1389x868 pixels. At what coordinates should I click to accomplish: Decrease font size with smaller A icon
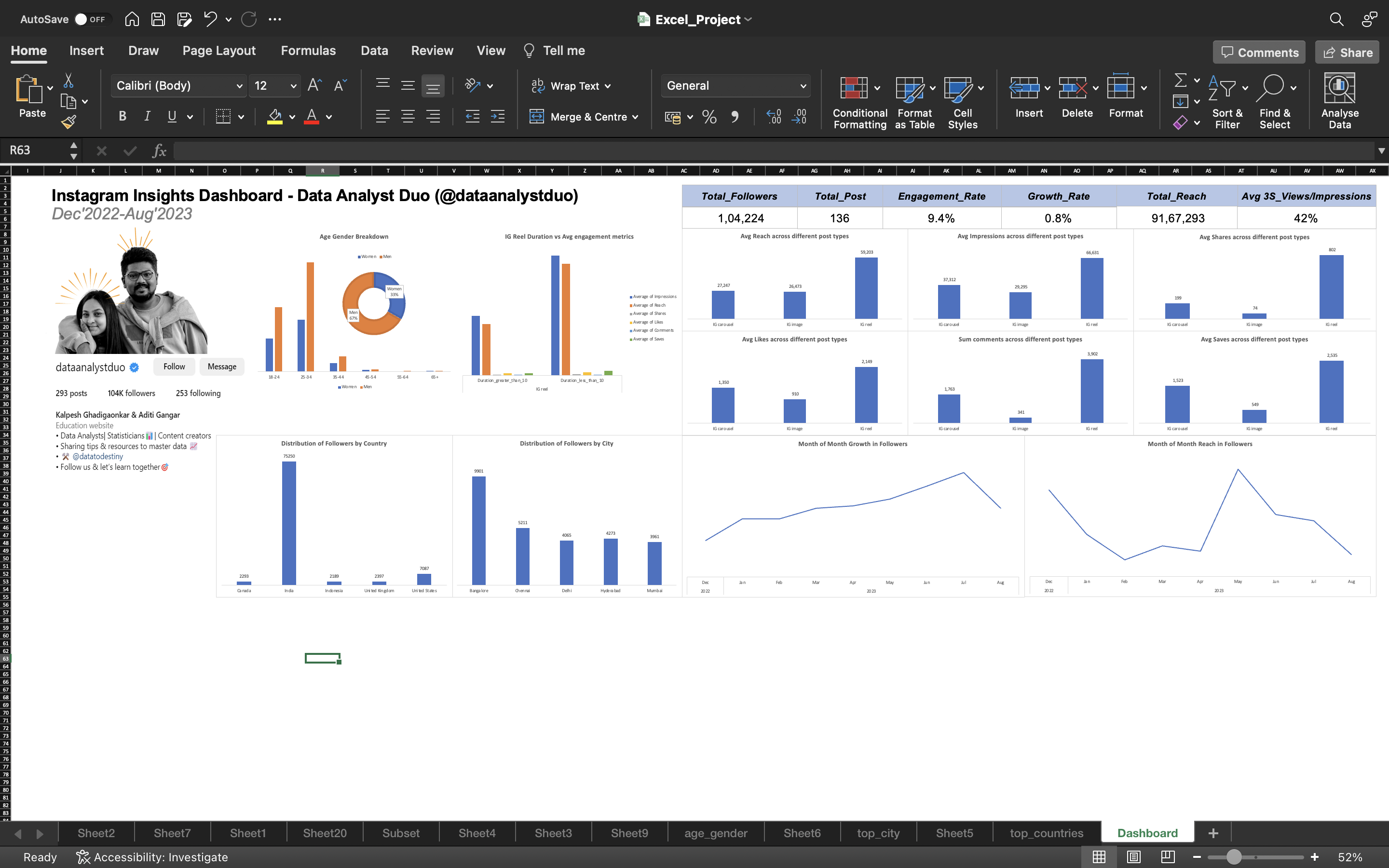340,85
